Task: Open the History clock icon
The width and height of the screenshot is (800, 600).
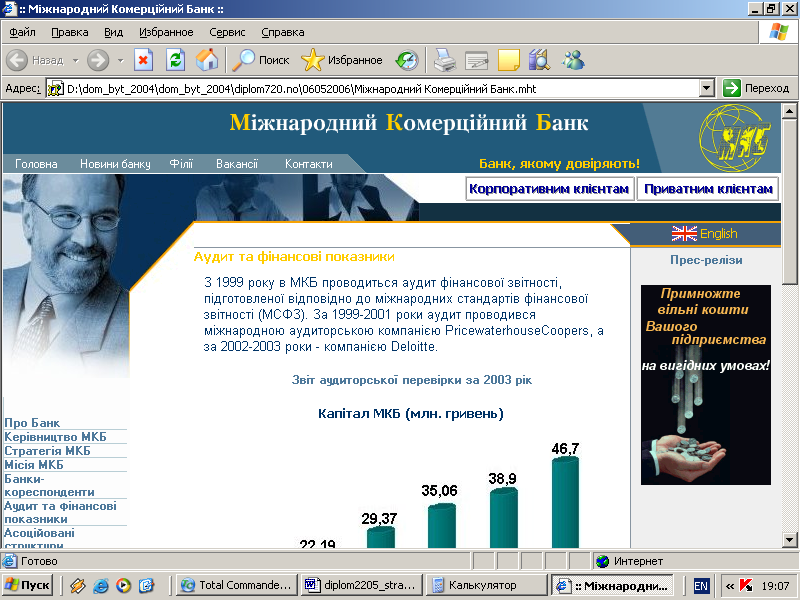Action: 407,60
